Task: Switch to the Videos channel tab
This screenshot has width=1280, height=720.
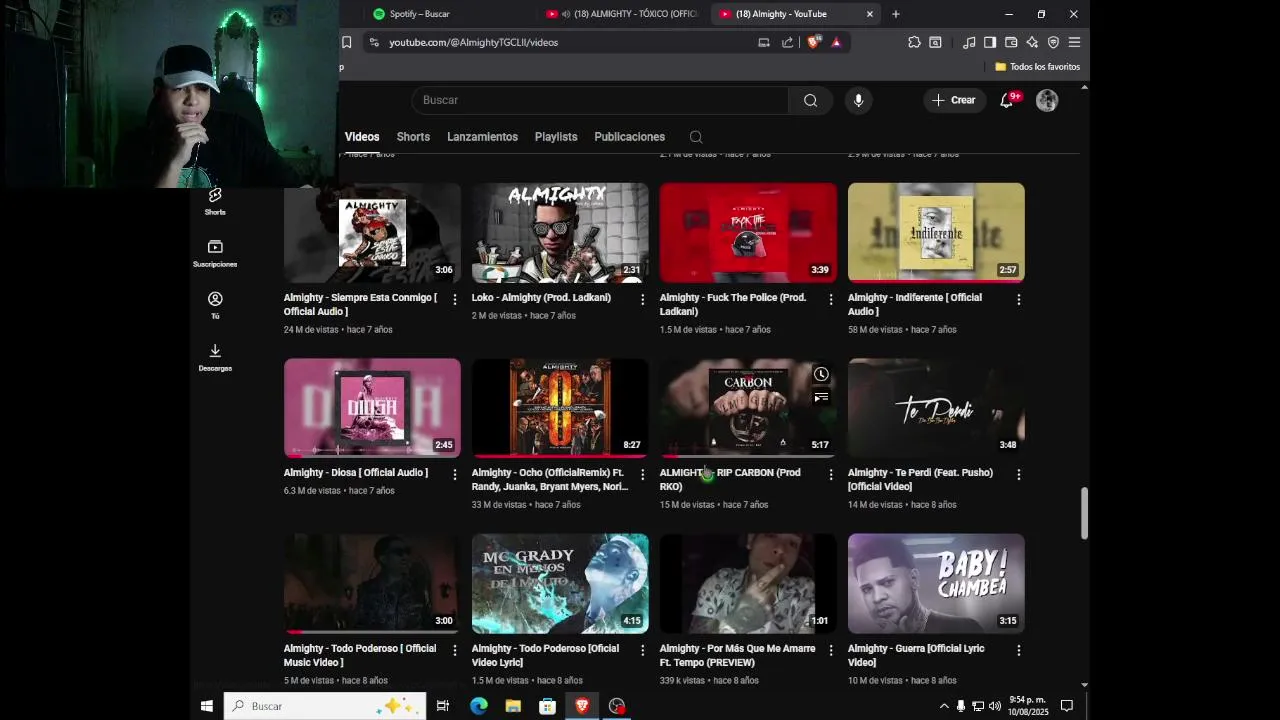Action: 362,137
